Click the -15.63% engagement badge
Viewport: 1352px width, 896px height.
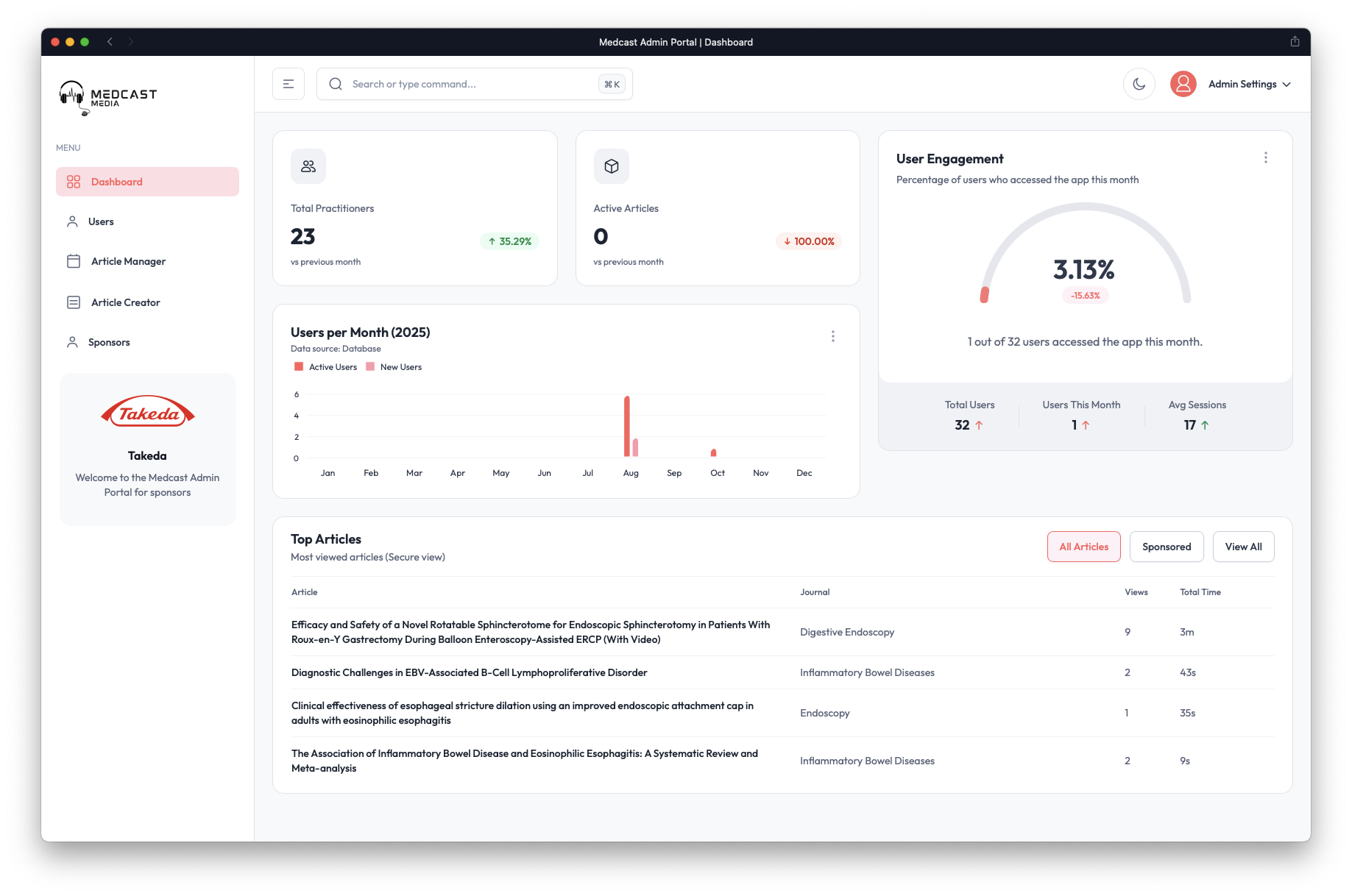pos(1086,296)
